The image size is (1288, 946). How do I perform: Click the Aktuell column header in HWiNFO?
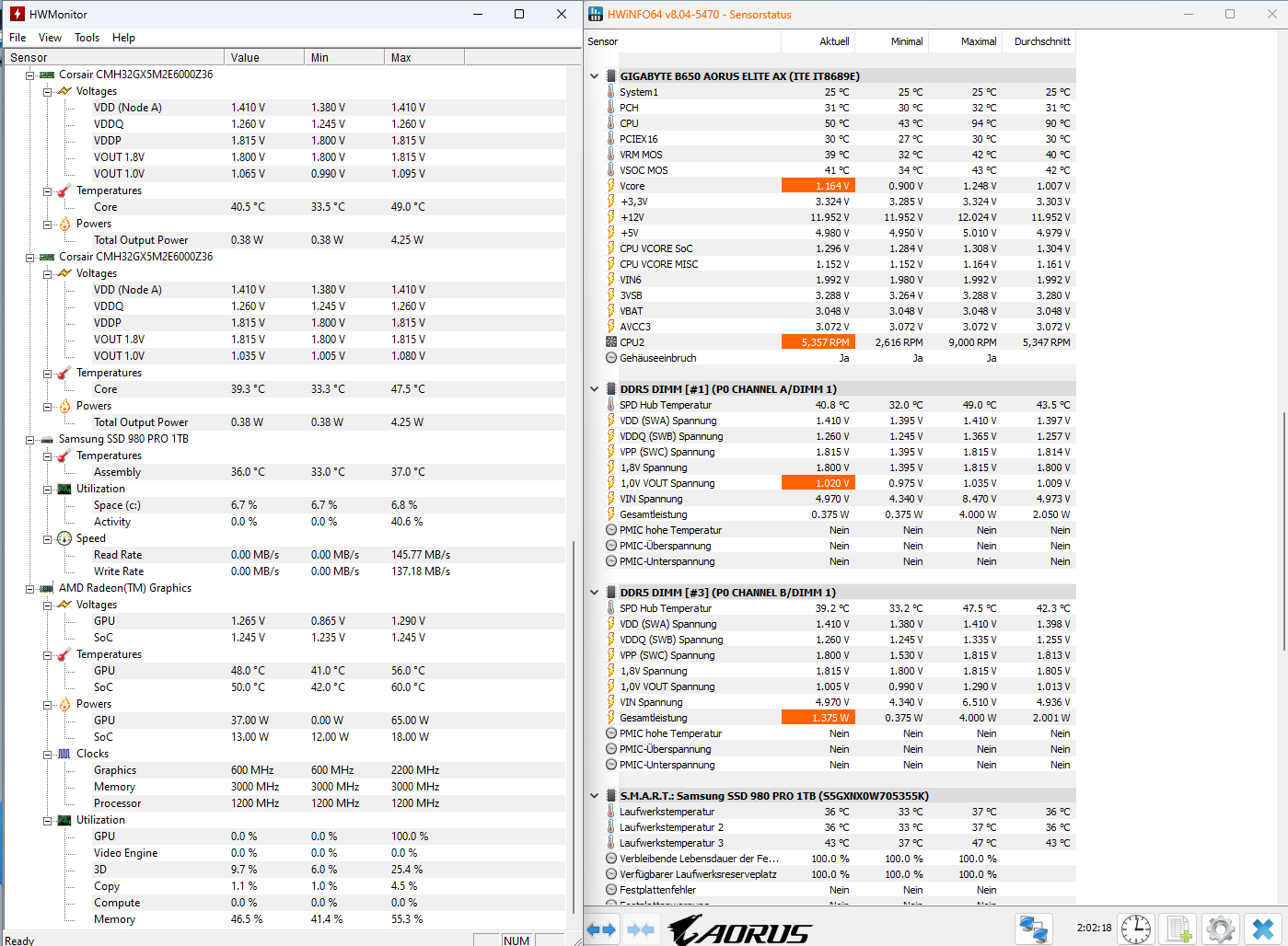[818, 41]
